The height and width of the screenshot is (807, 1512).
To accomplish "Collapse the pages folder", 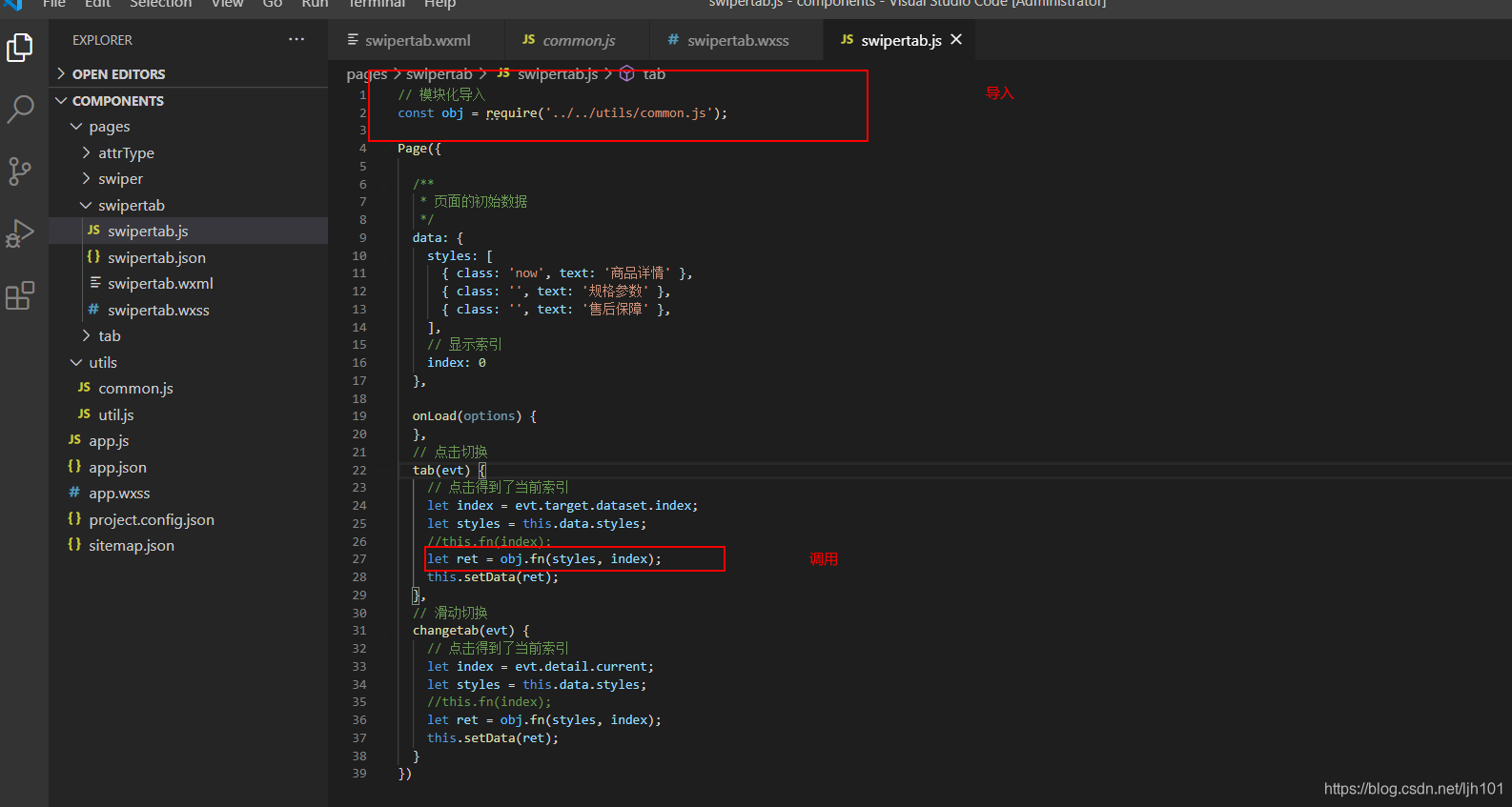I will point(188,127).
